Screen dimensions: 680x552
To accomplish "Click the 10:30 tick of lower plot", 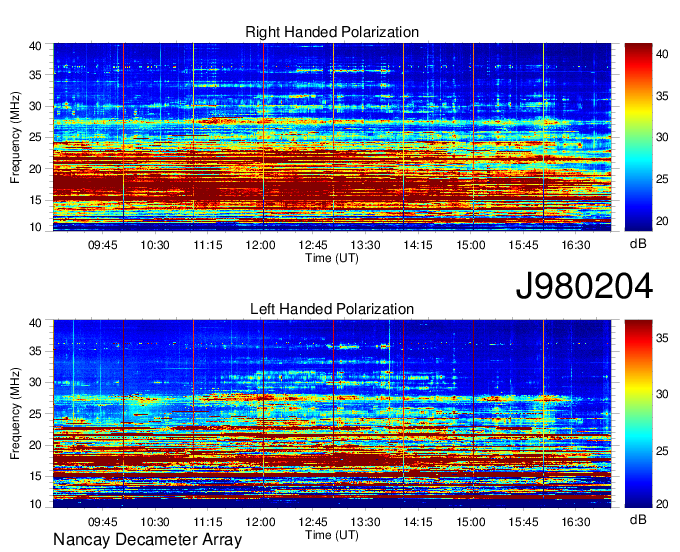I will coord(155,522).
